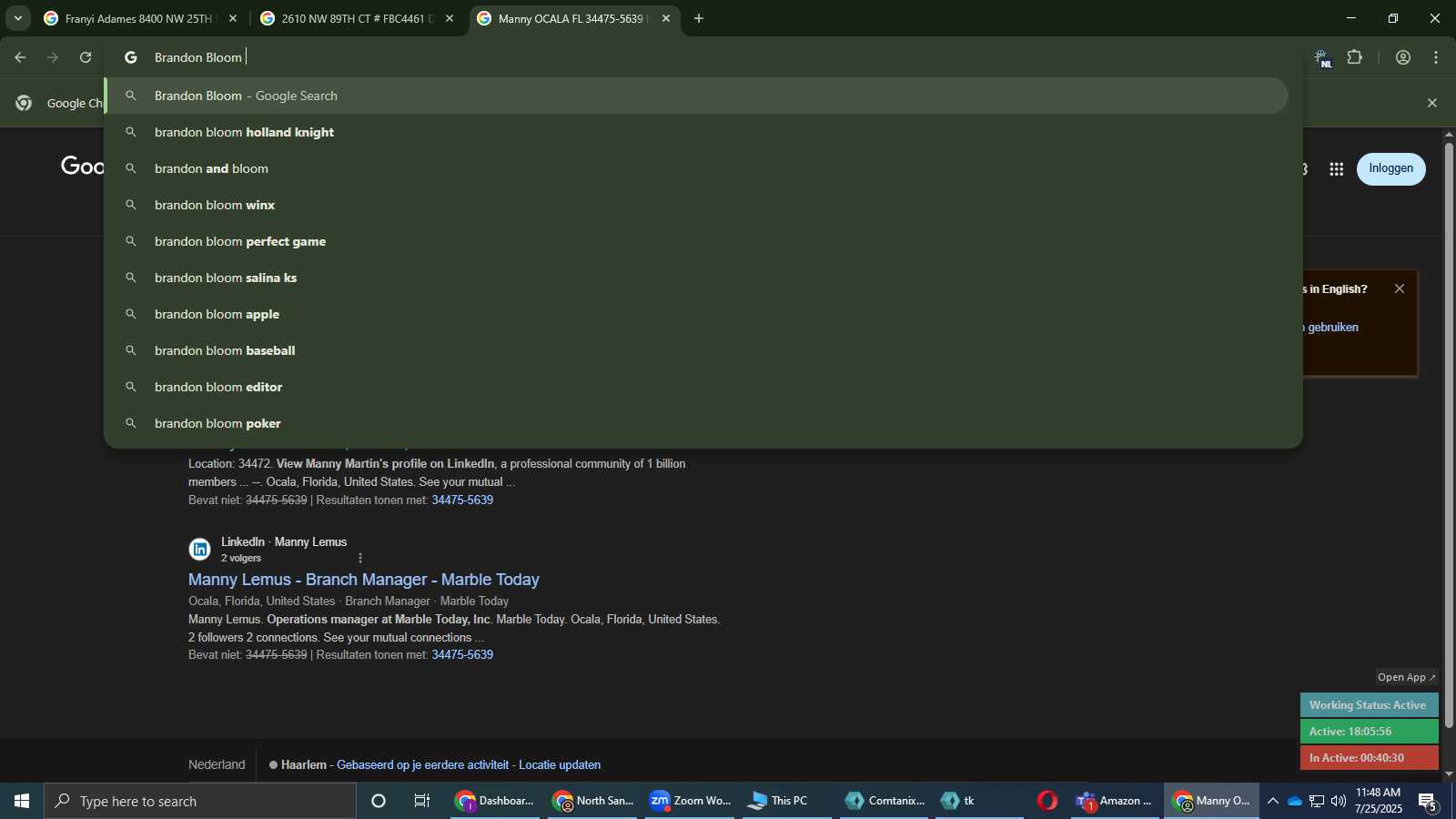Choose suggestion brandon bloom editor

(x=697, y=387)
